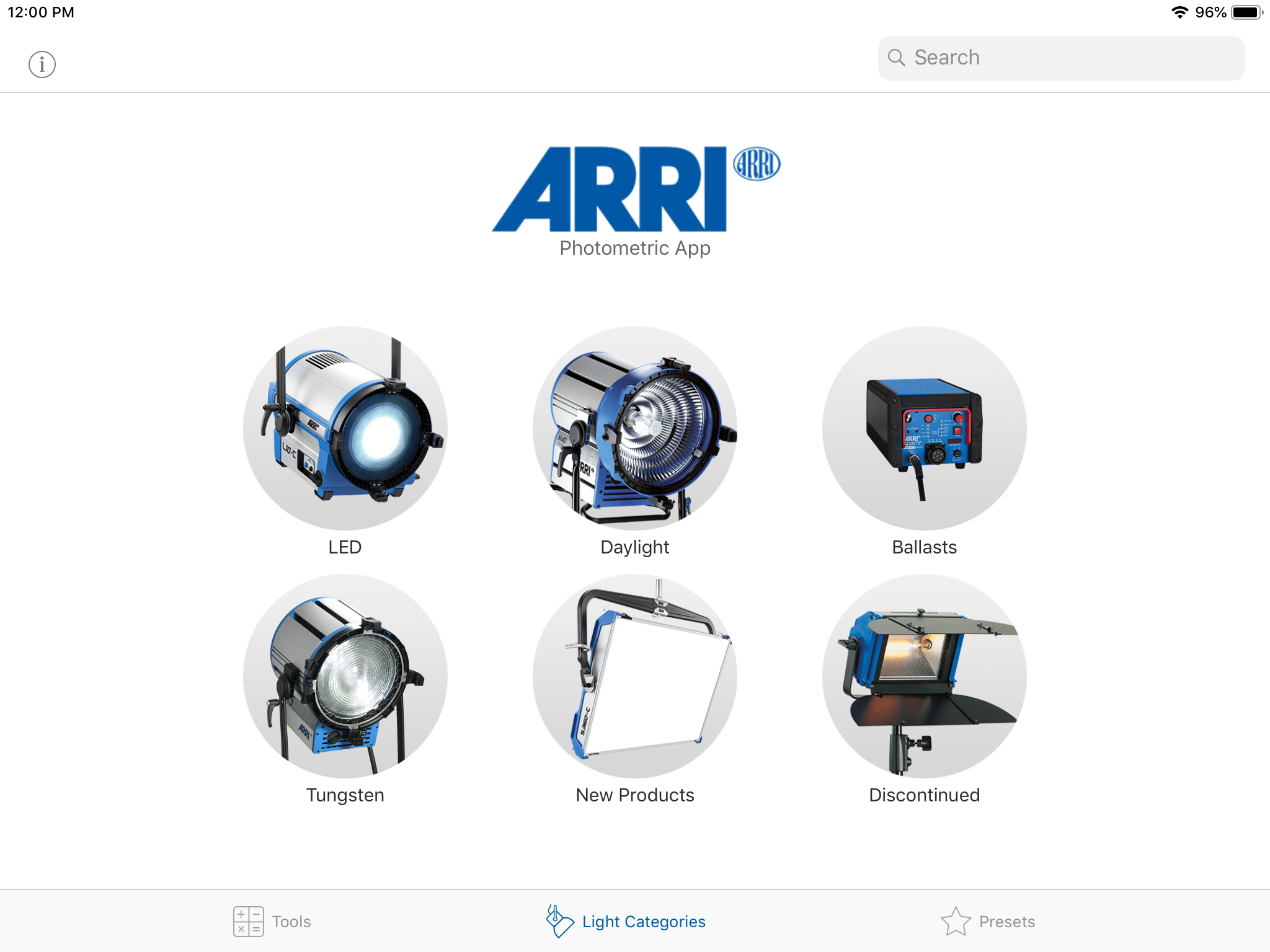Tap the magnifying glass search icon
Image resolution: width=1270 pixels, height=952 pixels.
tap(896, 58)
